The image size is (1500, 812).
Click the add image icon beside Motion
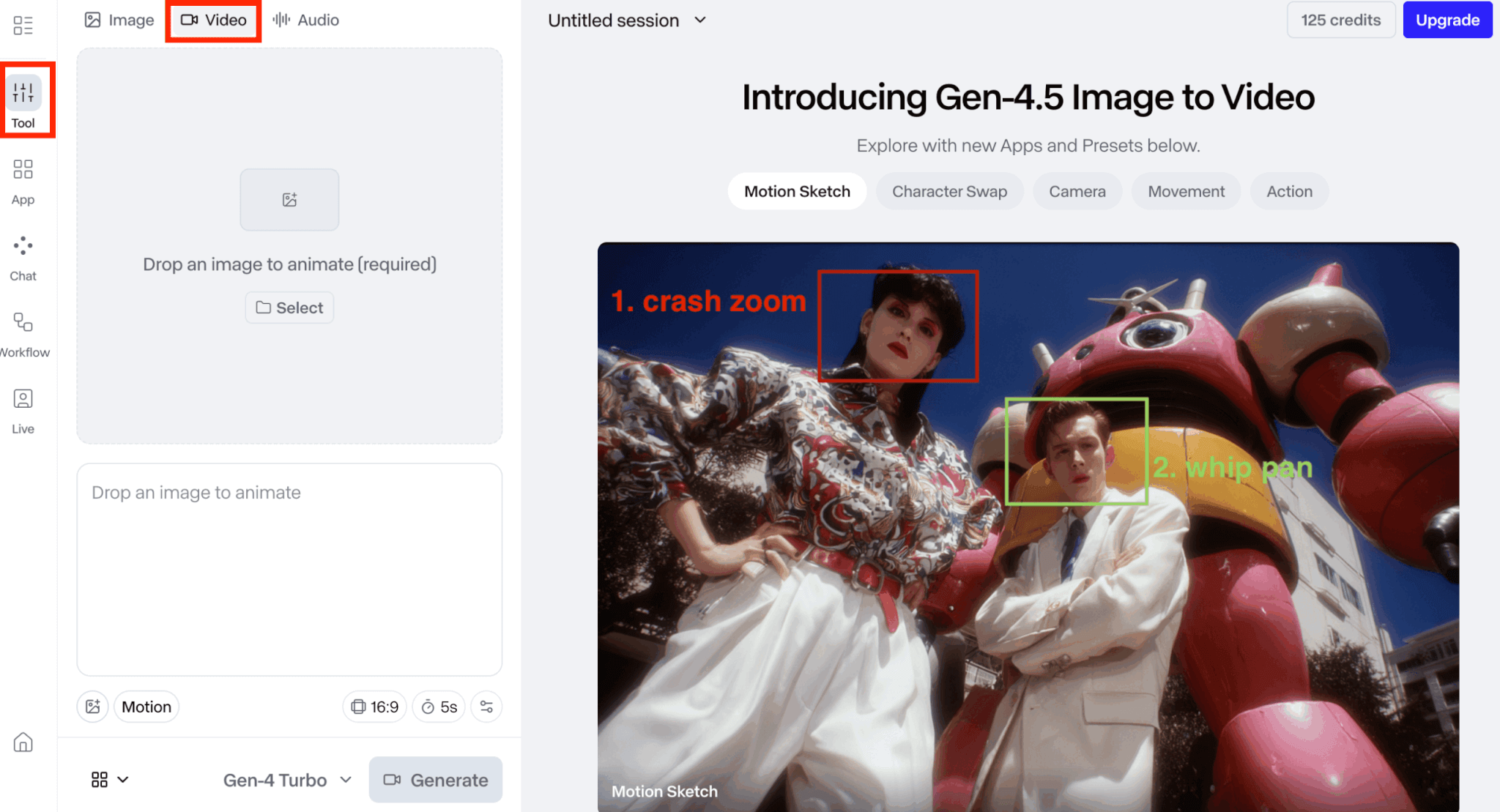(x=93, y=707)
